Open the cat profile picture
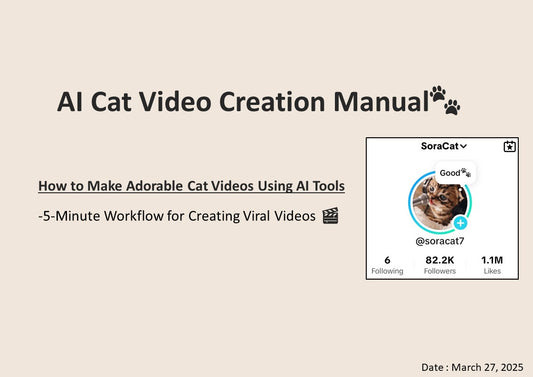Viewport: 533px width, 377px height. (x=440, y=202)
